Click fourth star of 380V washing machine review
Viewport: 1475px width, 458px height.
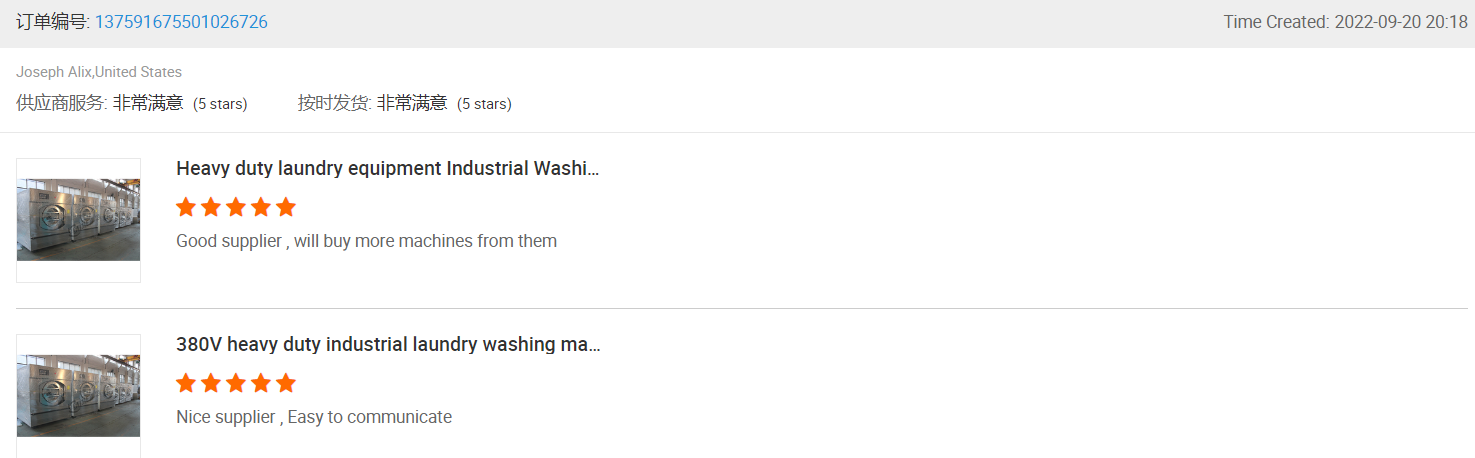point(261,383)
